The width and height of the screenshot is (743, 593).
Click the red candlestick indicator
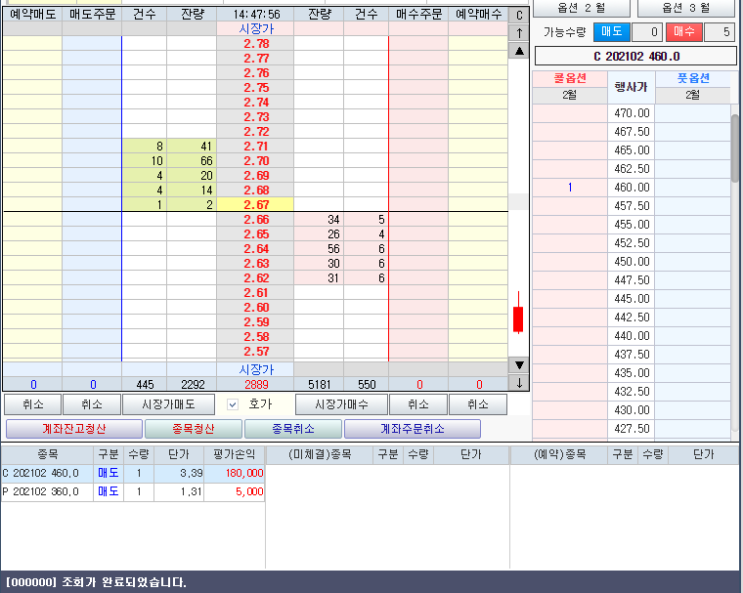click(518, 313)
